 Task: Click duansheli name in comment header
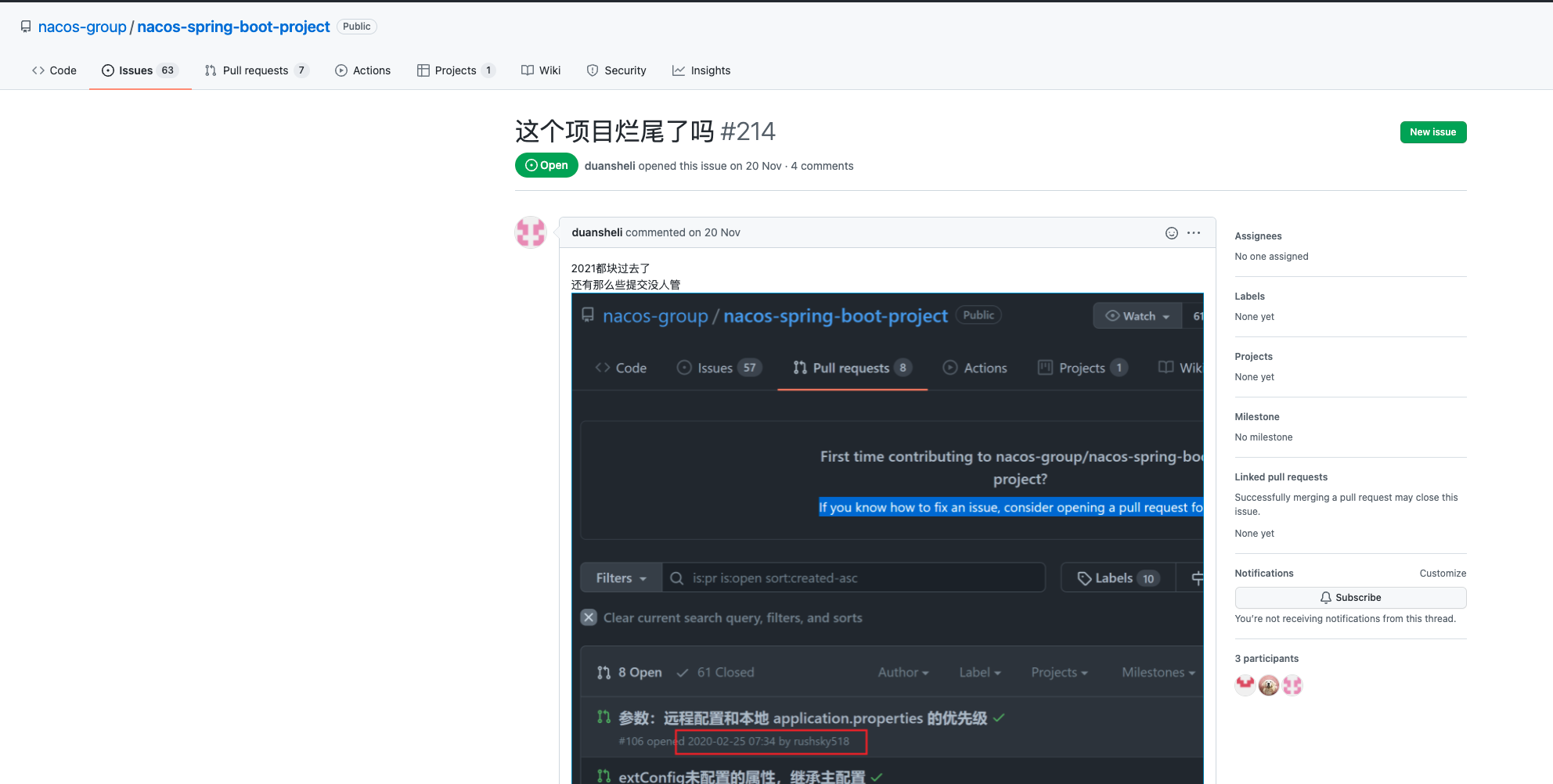coord(597,232)
